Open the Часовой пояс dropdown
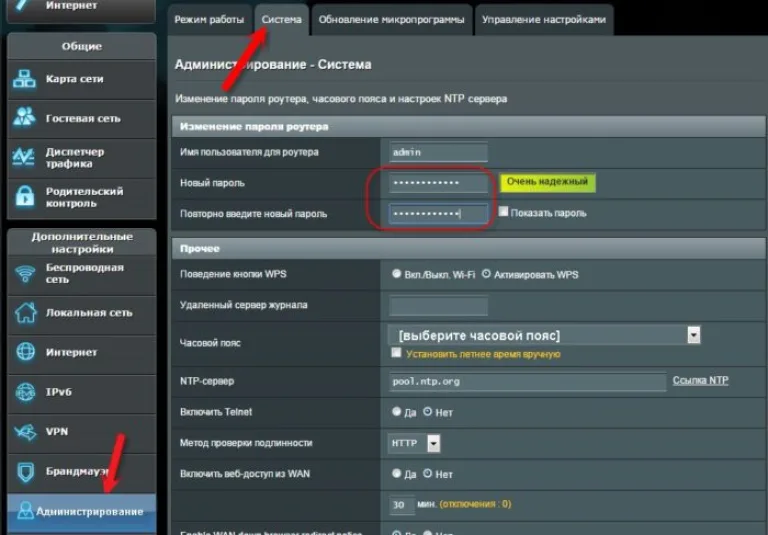768x535 pixels. [544, 335]
